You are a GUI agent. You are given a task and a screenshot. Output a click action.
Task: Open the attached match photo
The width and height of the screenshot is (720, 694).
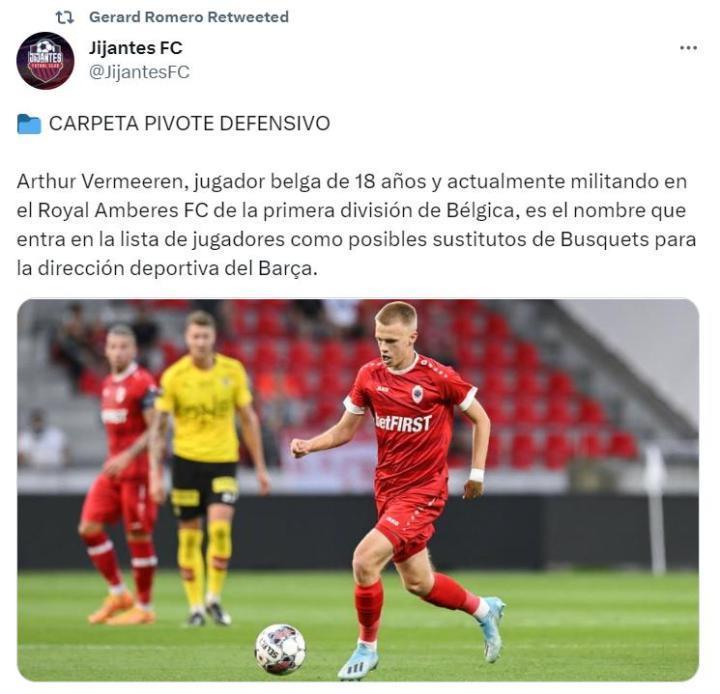pos(358,490)
